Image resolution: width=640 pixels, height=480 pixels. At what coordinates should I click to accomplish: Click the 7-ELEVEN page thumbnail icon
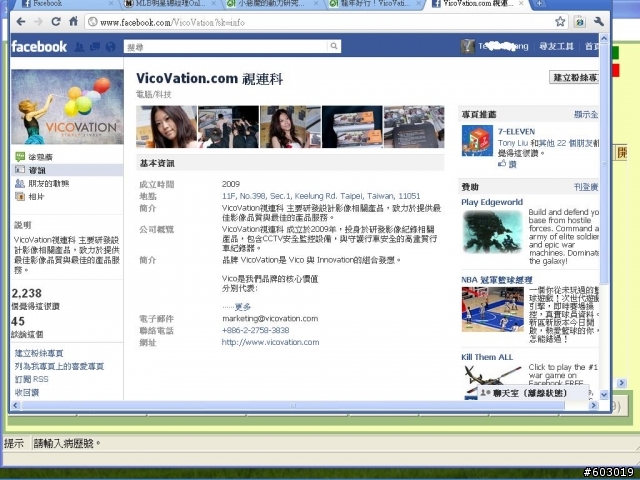coord(477,141)
